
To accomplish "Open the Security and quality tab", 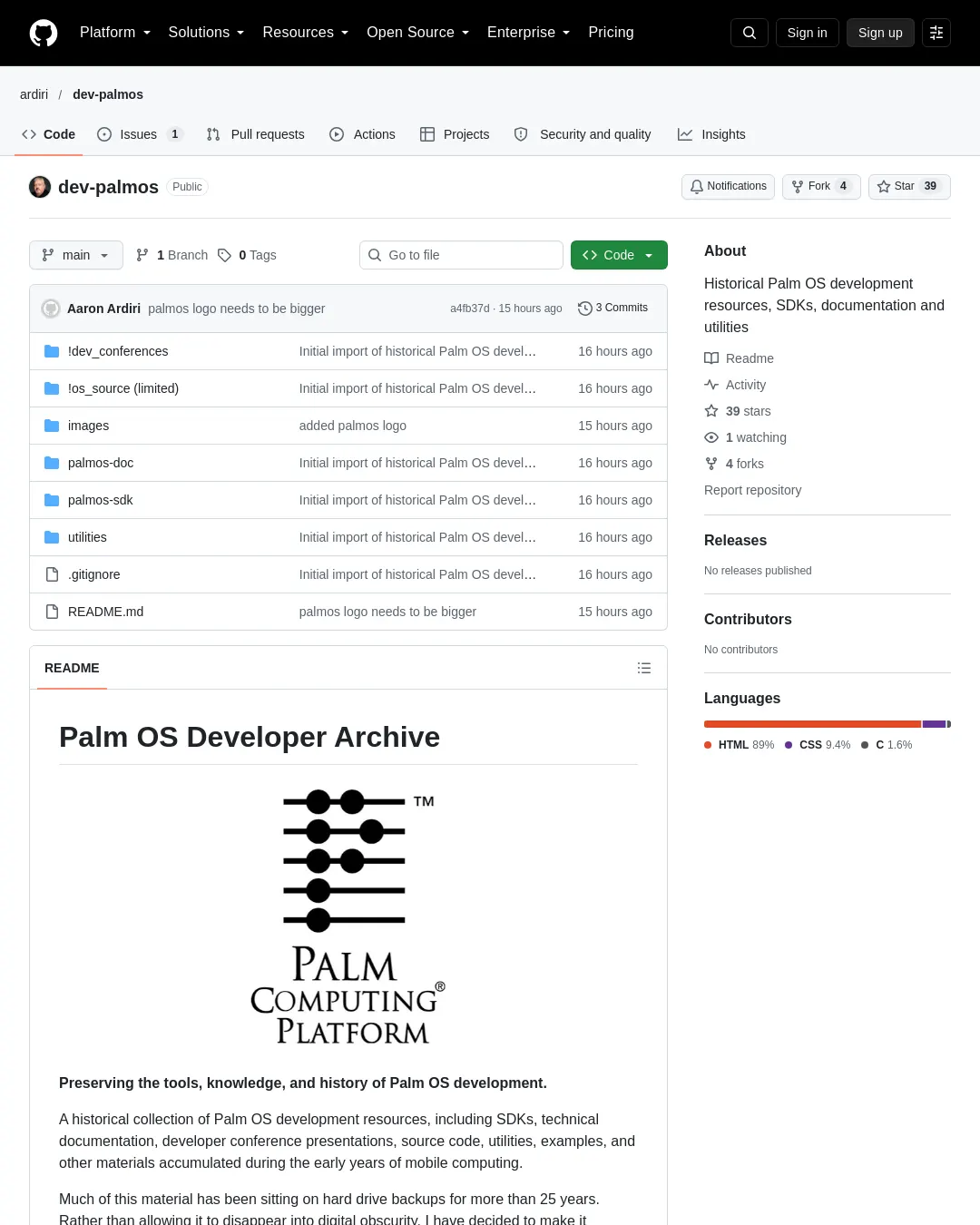I will point(583,134).
